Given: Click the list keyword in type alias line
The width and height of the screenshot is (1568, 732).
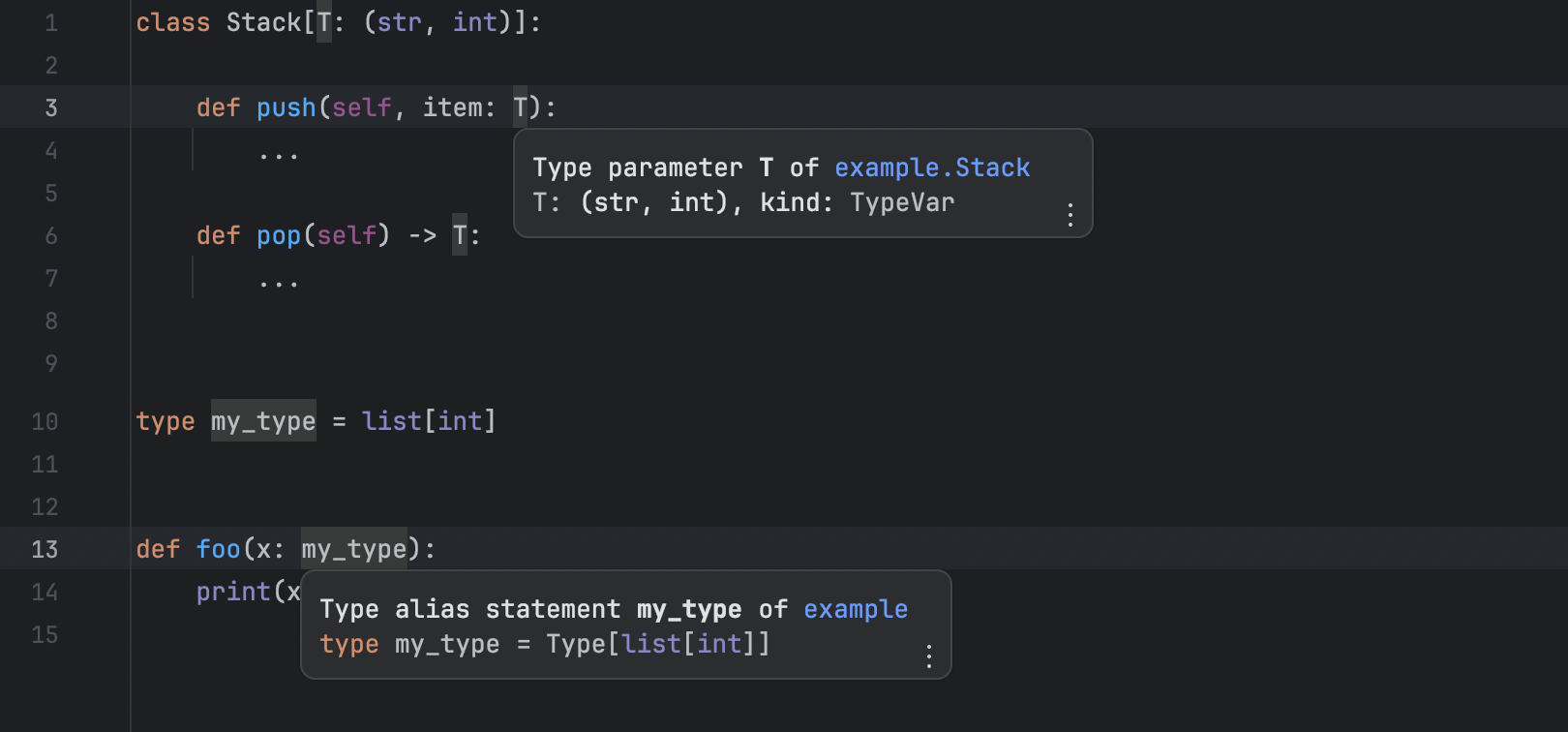Looking at the screenshot, I should 391,421.
